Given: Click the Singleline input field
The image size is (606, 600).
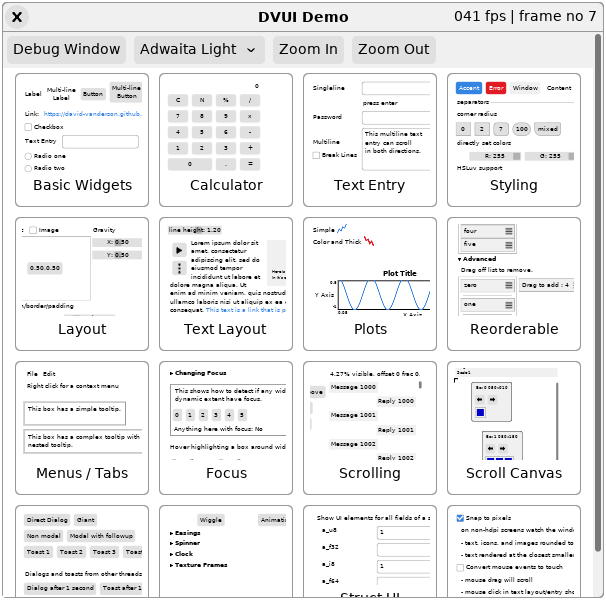Looking at the screenshot, I should click(396, 88).
